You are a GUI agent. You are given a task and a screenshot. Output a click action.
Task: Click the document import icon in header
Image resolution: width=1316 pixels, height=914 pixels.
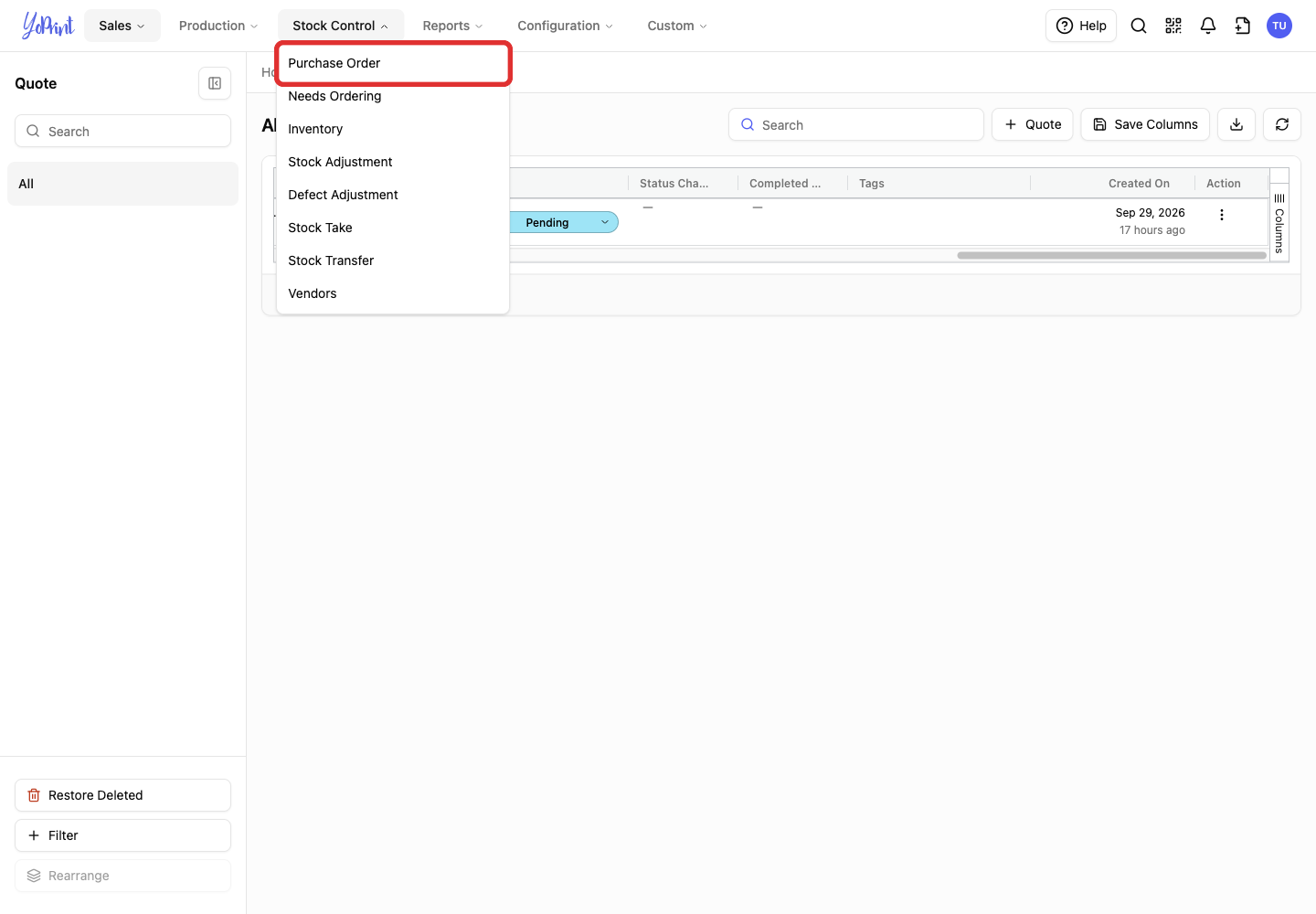(1243, 26)
